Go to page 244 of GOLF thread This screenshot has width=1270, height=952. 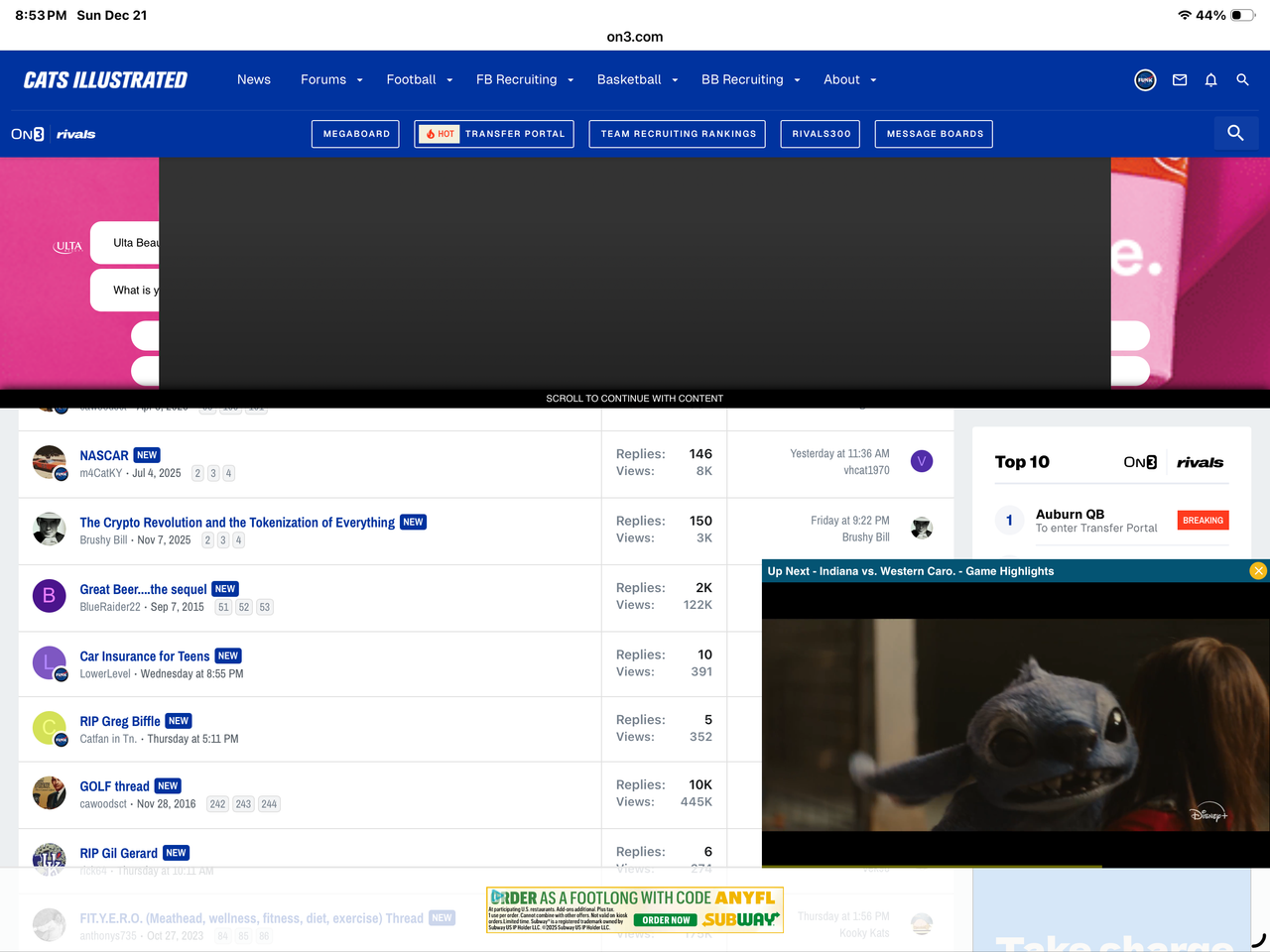(x=269, y=804)
